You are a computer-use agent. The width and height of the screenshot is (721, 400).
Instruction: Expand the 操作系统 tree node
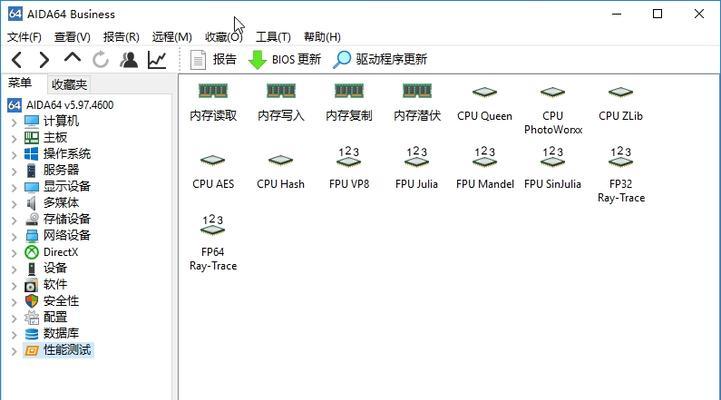(x=13, y=155)
